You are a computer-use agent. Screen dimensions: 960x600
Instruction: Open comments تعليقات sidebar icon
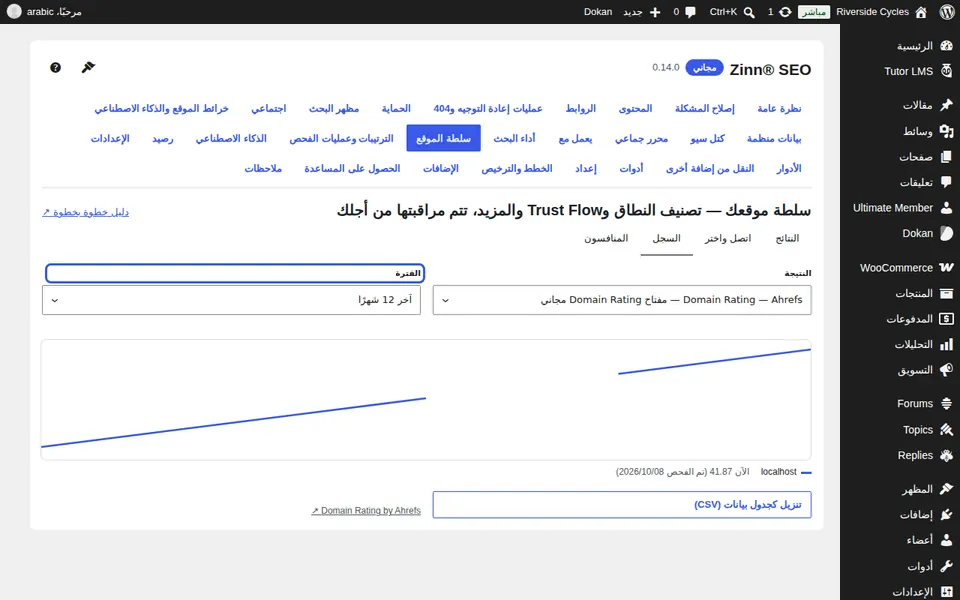(x=947, y=182)
